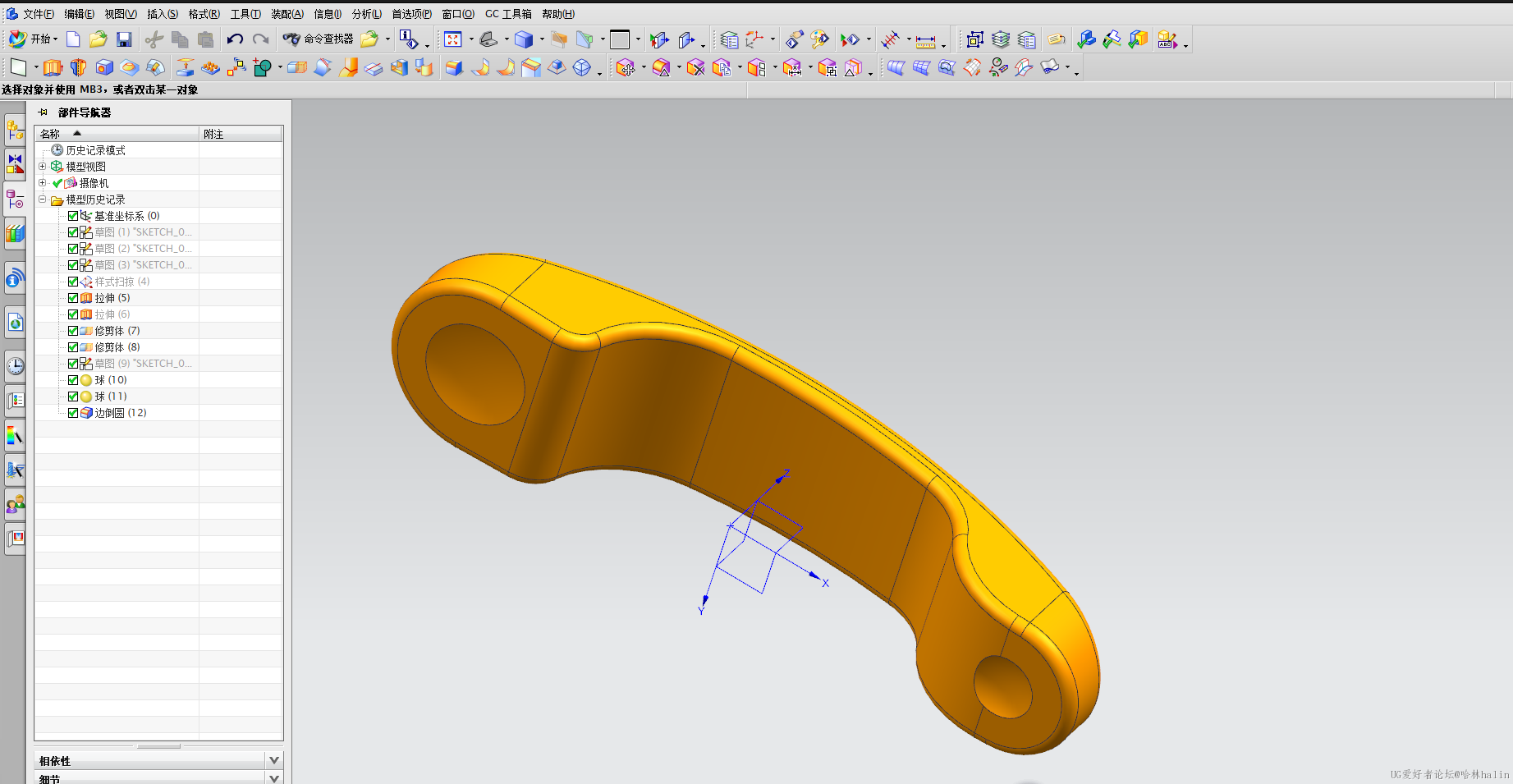Open the 帮助 menu
The width and height of the screenshot is (1513, 784).
557,14
